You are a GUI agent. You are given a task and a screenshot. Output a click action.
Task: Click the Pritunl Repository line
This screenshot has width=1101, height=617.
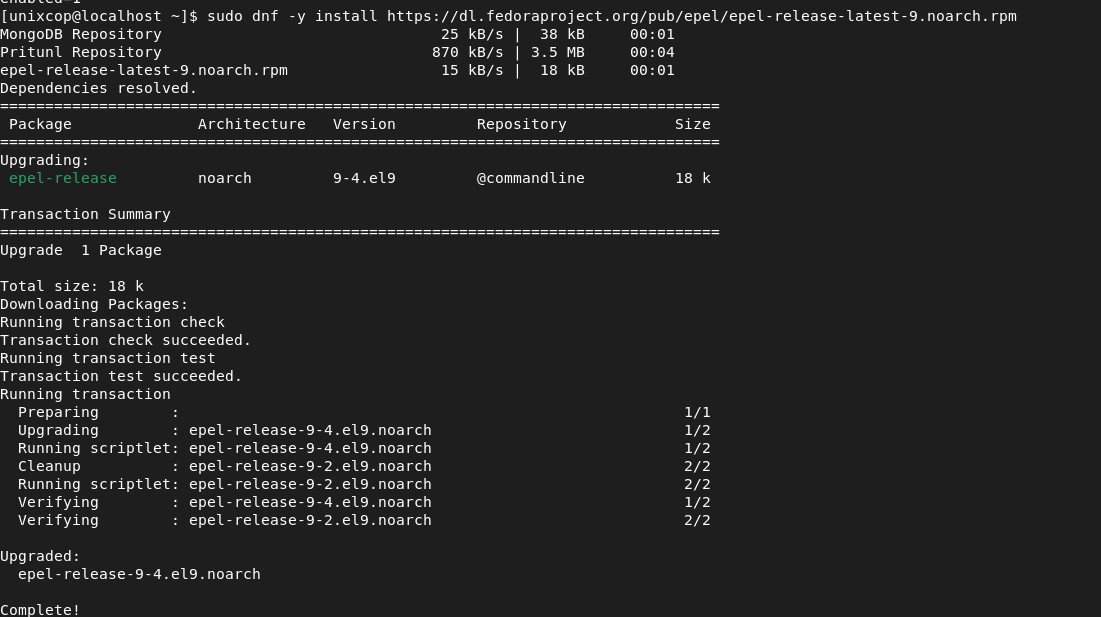tap(337, 53)
